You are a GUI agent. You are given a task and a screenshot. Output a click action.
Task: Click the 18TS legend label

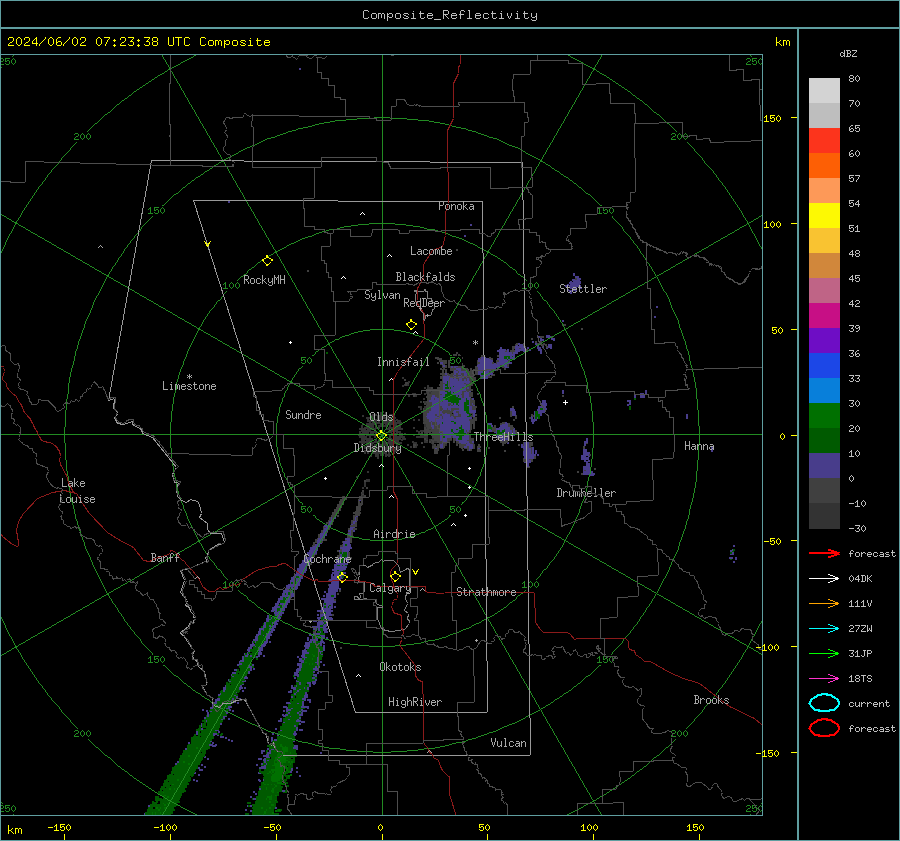860,679
